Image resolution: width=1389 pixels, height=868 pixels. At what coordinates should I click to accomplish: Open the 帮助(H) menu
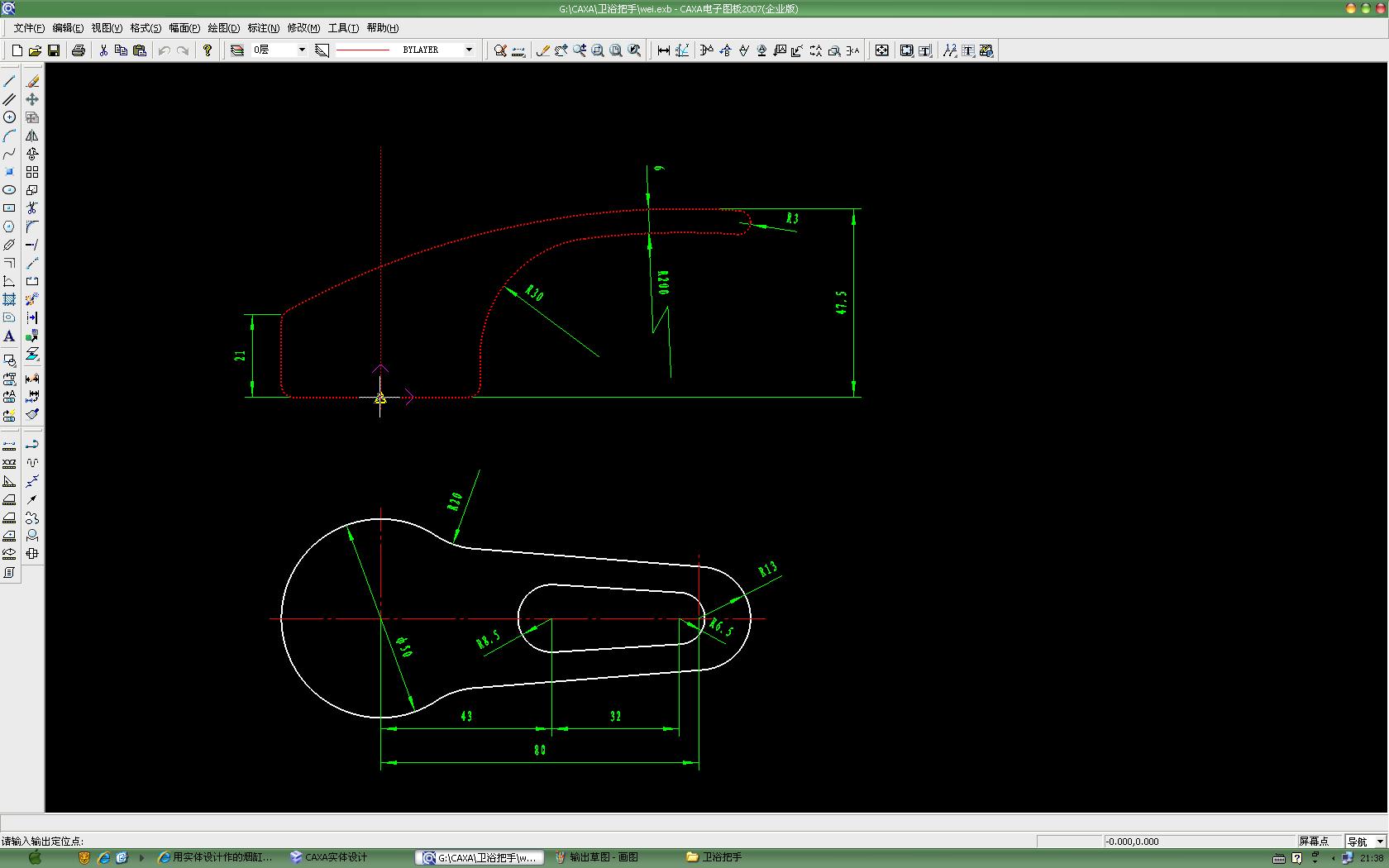[382, 28]
